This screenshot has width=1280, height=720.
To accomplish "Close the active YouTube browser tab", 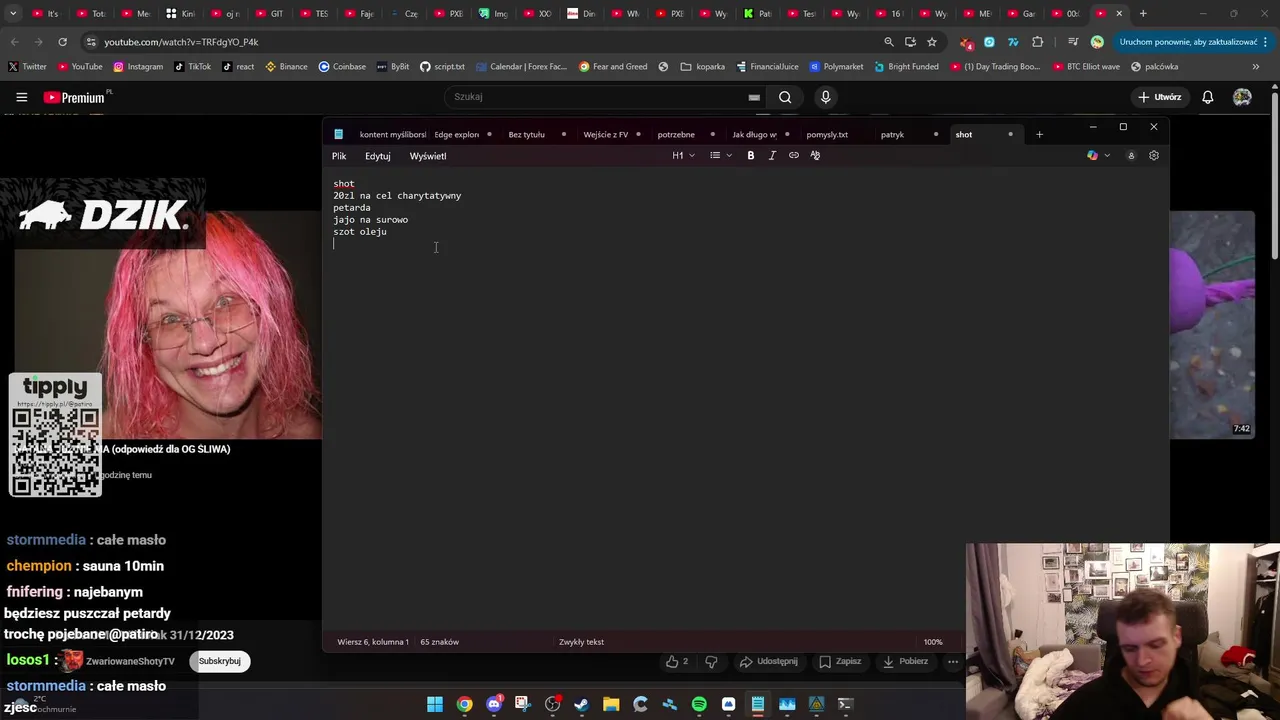I will (1119, 14).
